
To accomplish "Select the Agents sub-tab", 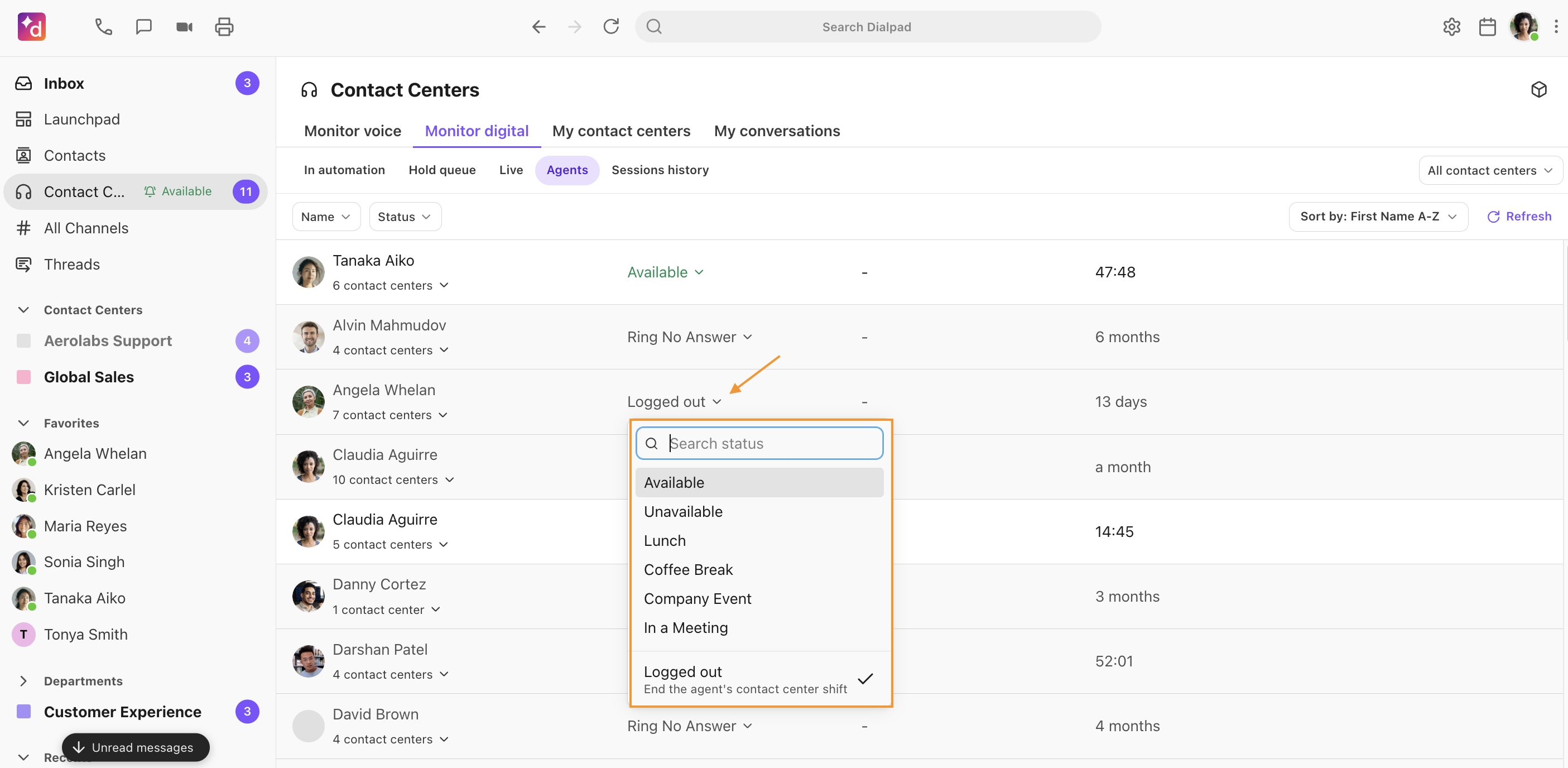I will click(x=567, y=170).
